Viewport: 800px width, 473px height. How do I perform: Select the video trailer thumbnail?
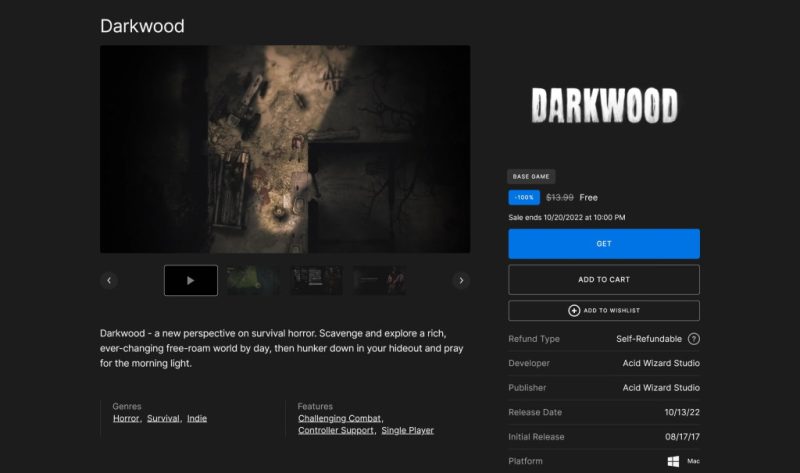click(x=191, y=280)
